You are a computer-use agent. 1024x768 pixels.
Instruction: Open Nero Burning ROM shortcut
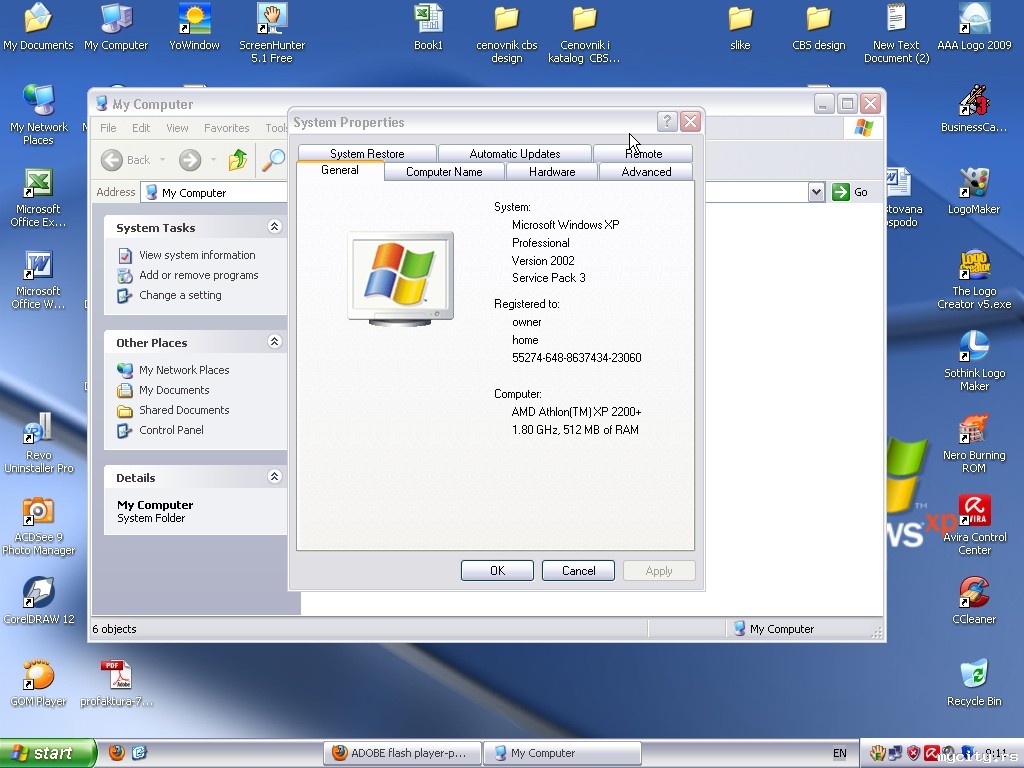pos(973,430)
